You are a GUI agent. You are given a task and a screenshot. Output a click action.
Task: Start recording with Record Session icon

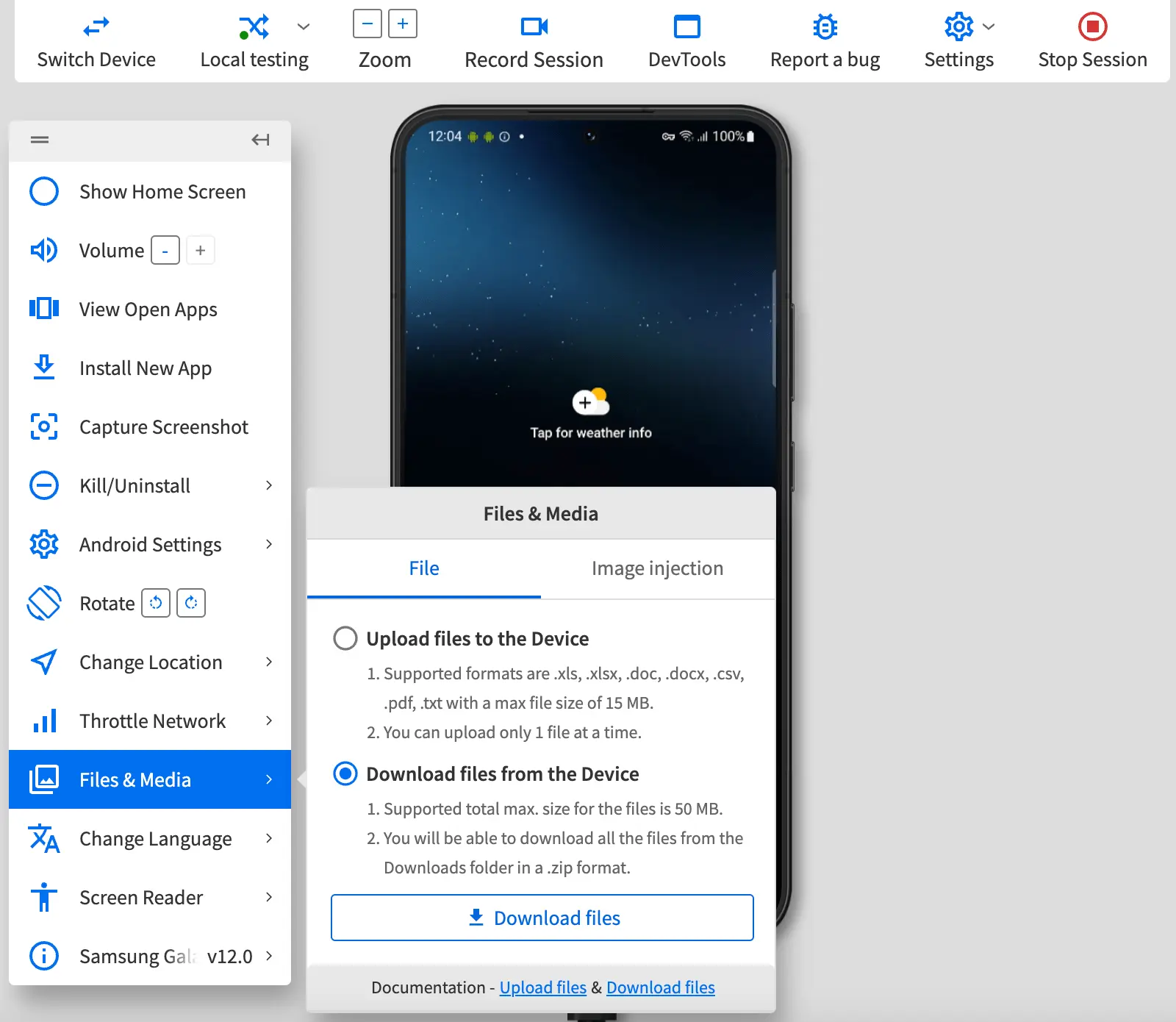click(x=534, y=27)
